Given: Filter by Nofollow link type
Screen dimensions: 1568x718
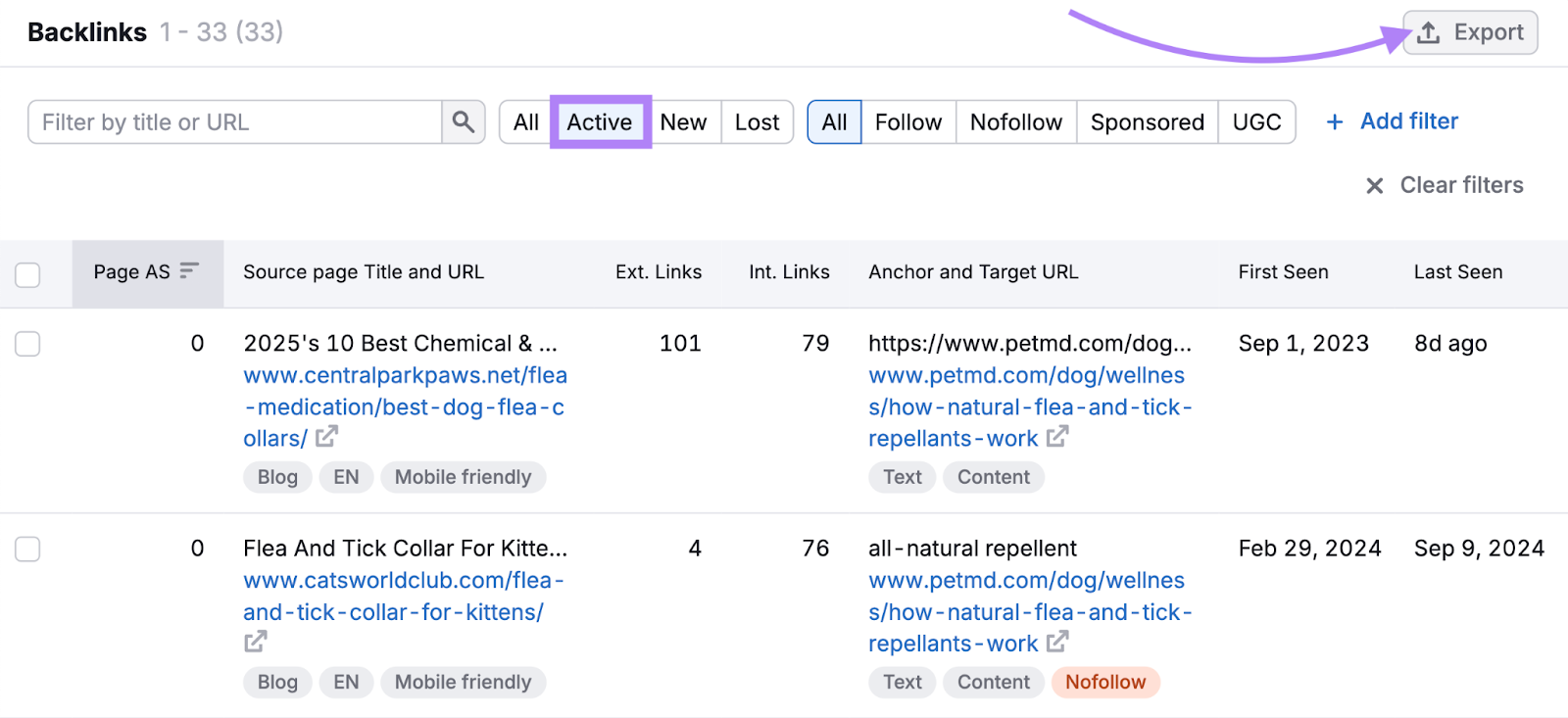Looking at the screenshot, I should 1015,122.
